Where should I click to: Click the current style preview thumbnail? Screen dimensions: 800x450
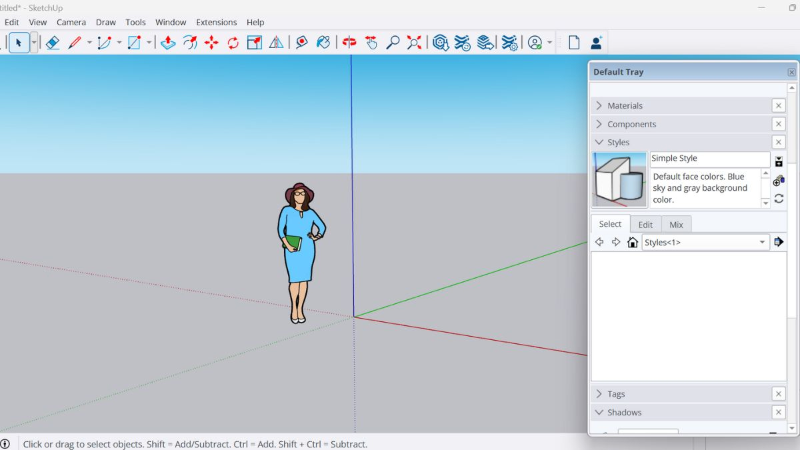pos(619,180)
